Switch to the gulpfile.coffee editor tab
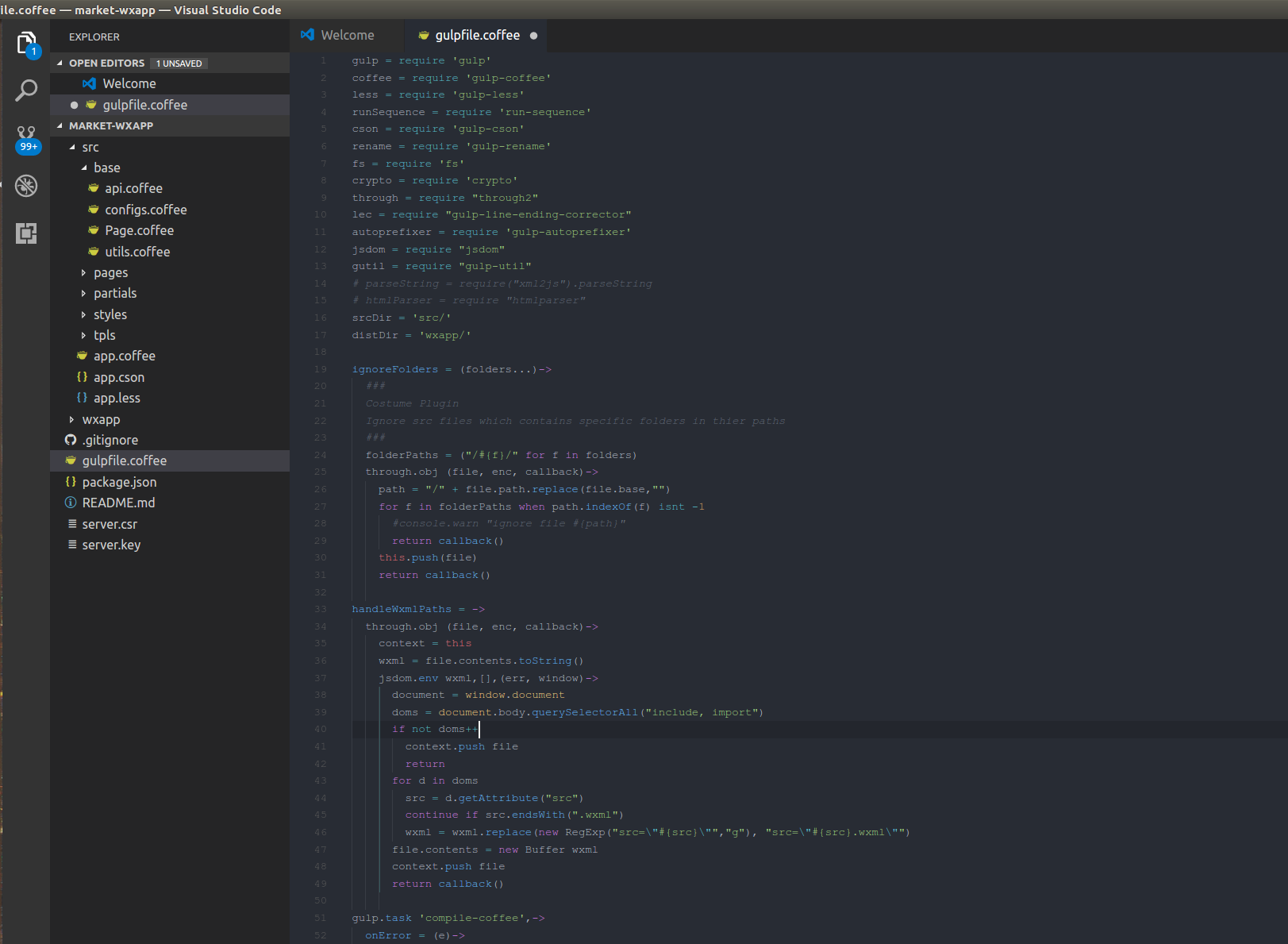 [x=476, y=35]
